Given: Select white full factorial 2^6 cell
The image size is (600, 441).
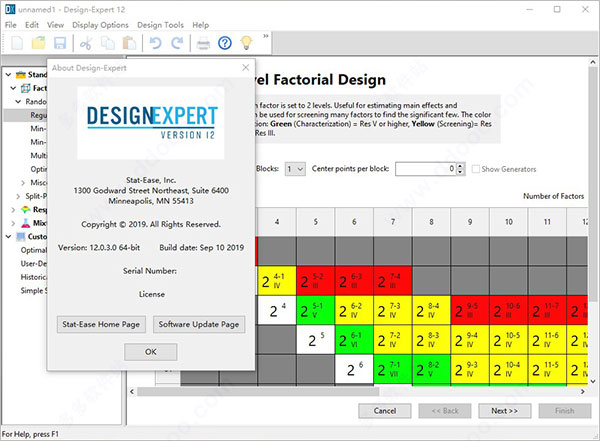Looking at the screenshot, I should point(354,369).
